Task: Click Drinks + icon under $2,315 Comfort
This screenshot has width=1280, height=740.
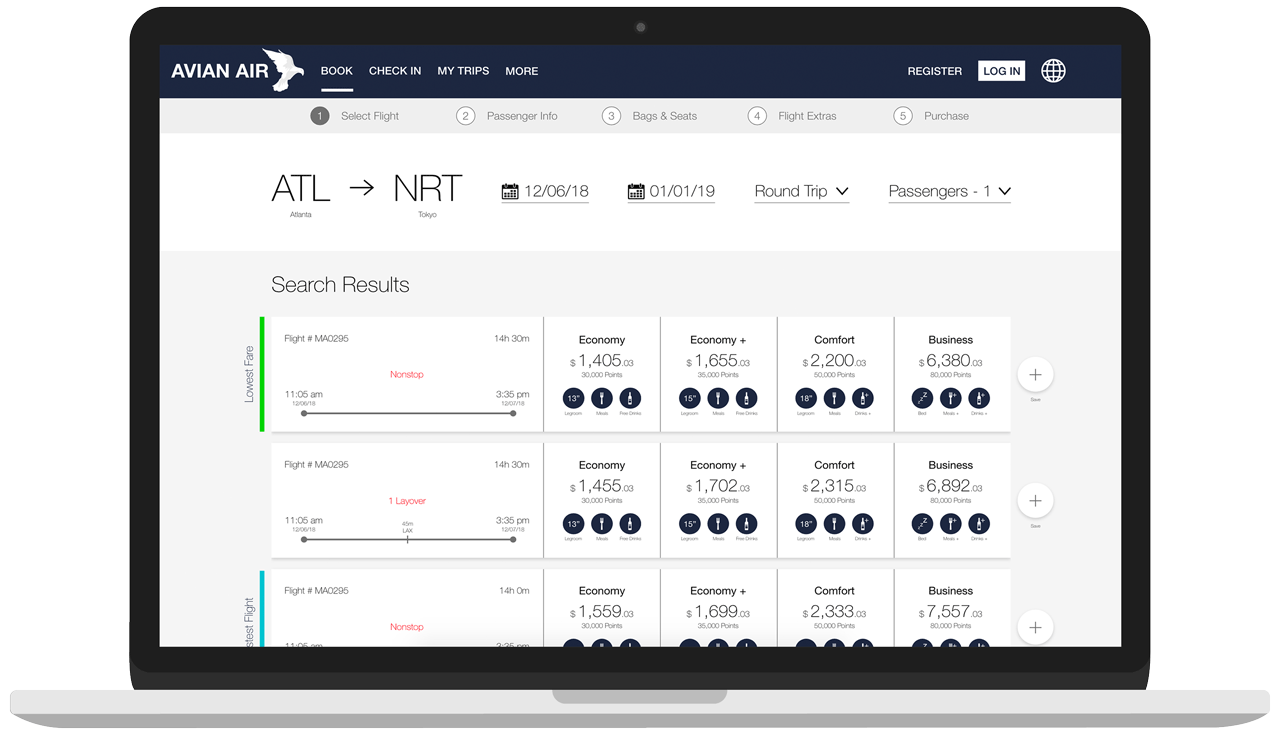Action: tap(862, 524)
